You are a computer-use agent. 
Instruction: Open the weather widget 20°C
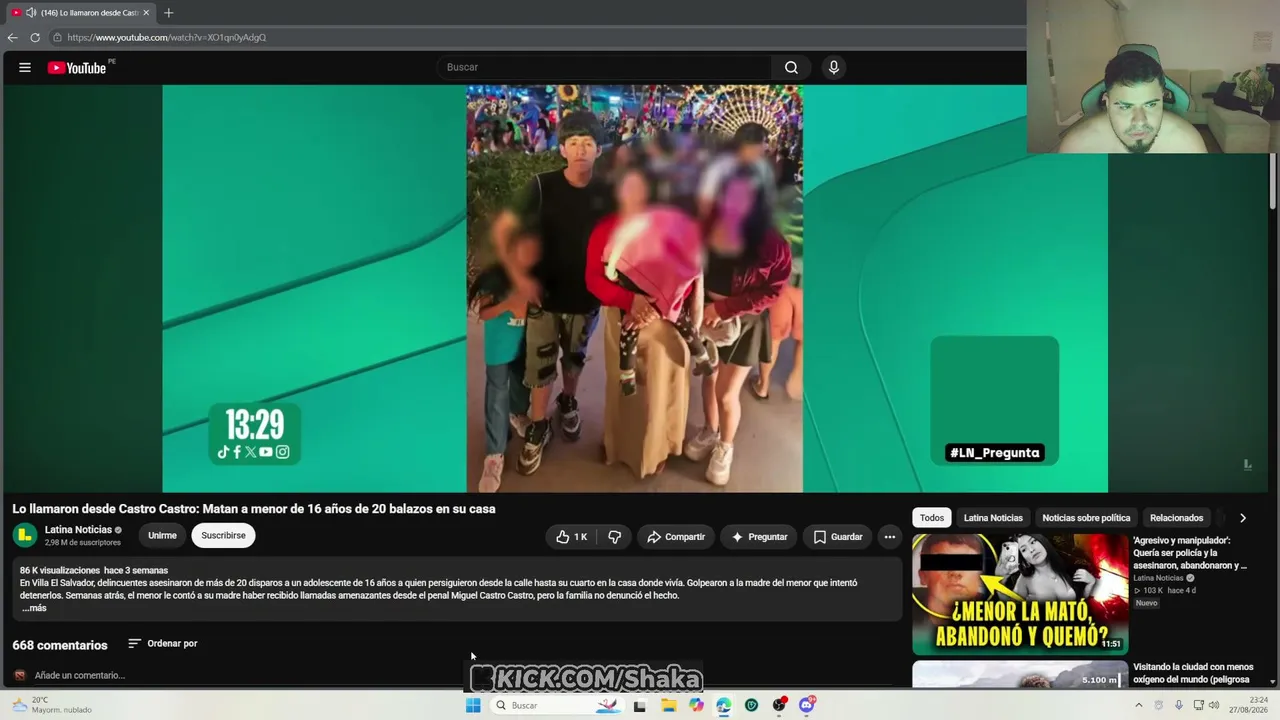pyautogui.click(x=50, y=705)
